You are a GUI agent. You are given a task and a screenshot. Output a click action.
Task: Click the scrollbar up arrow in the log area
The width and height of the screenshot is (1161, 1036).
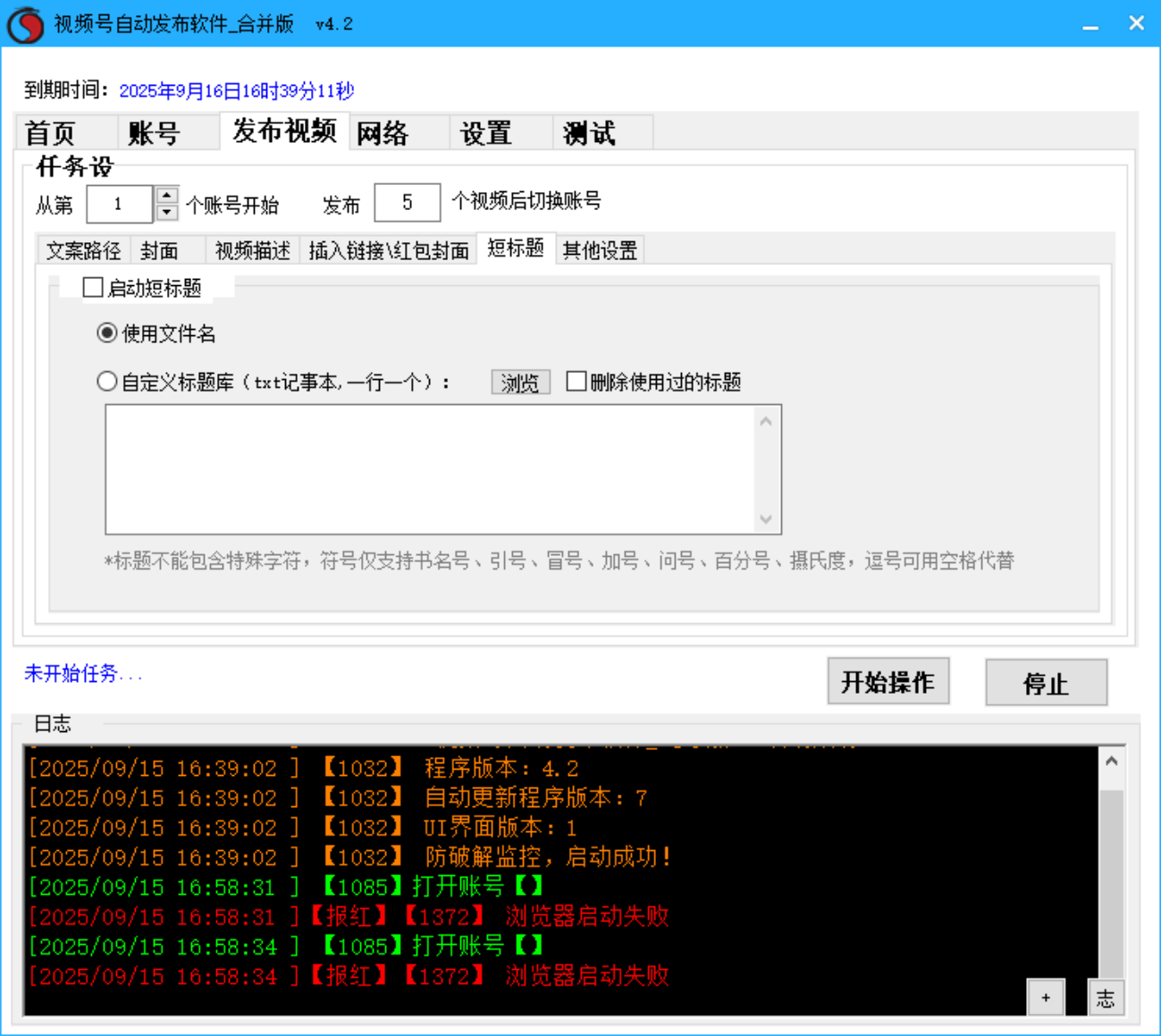point(1111,760)
